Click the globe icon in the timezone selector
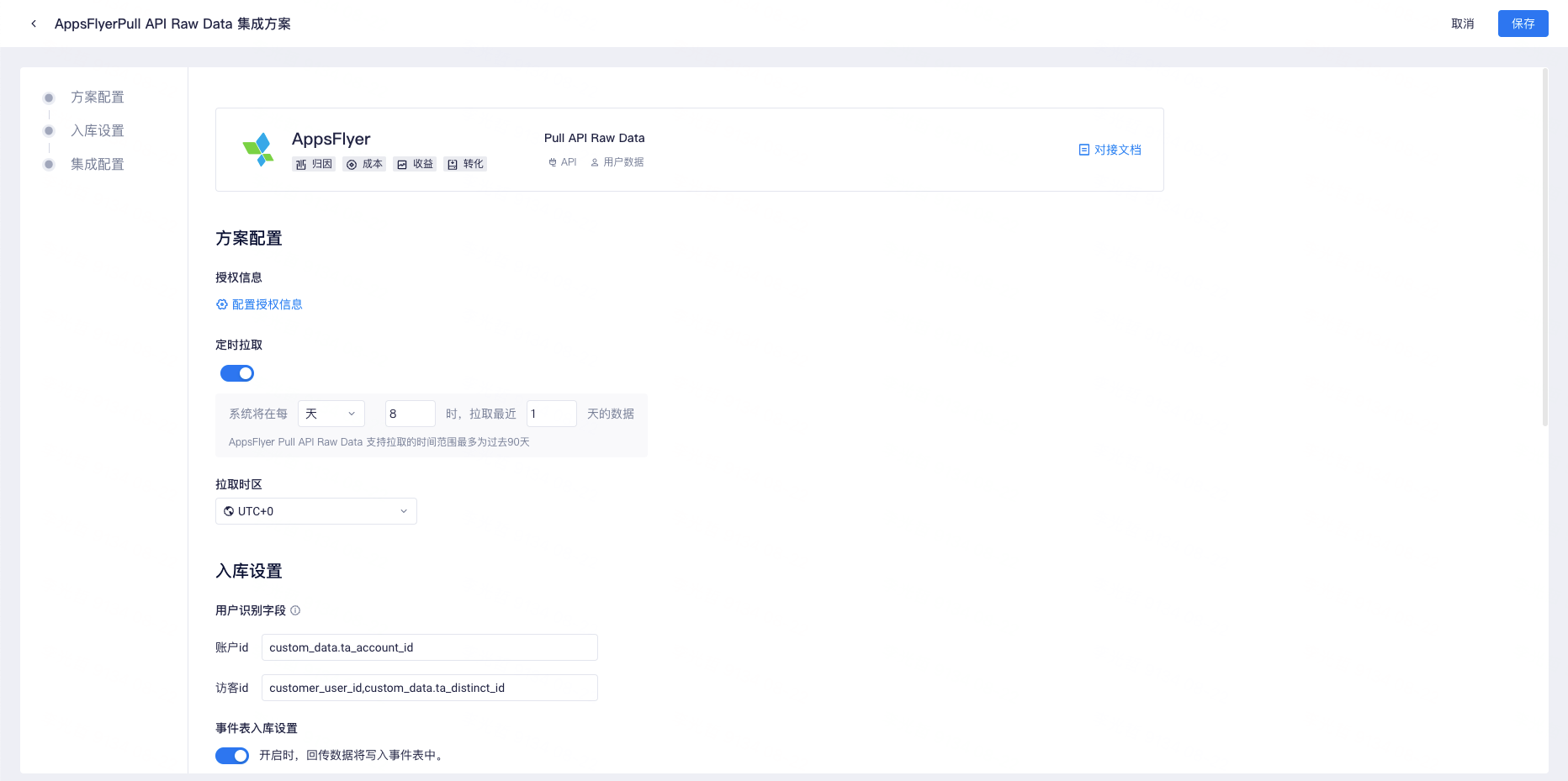This screenshot has height=781, width=1568. [x=228, y=511]
